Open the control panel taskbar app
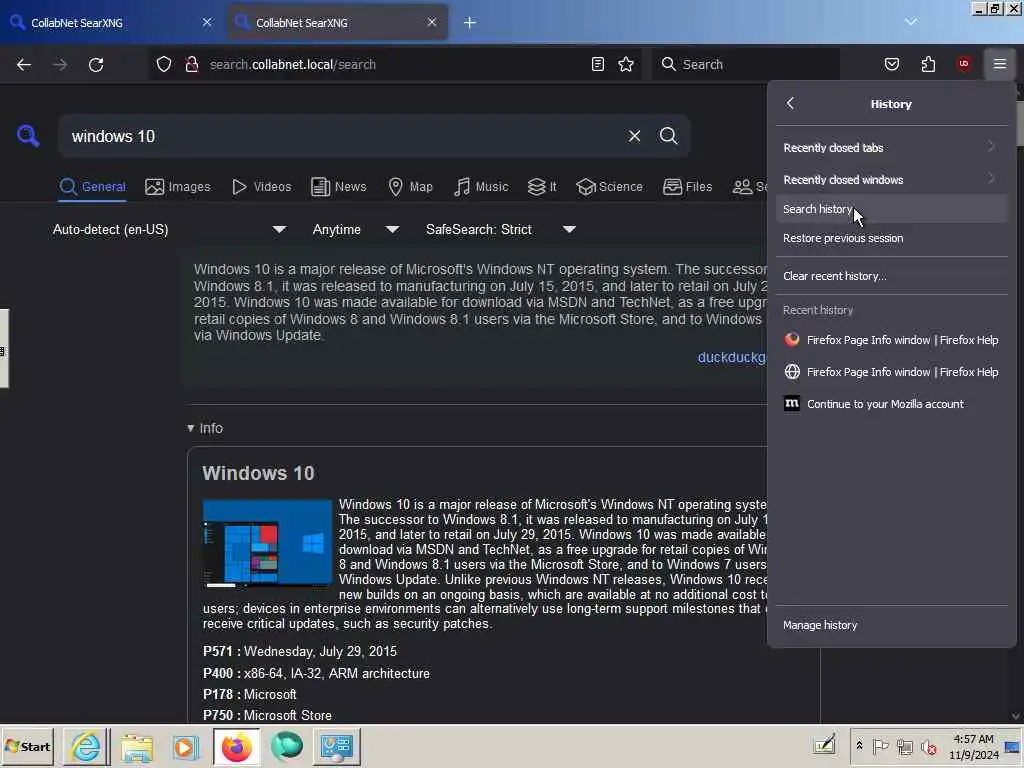 336,746
